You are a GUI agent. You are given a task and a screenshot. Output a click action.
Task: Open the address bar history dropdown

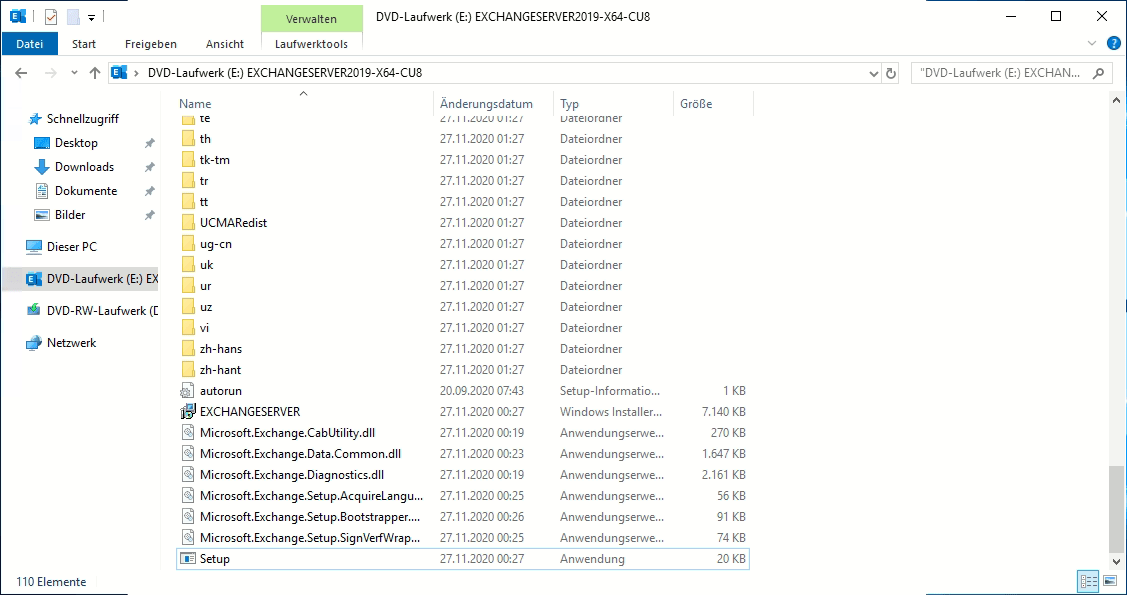[871, 73]
